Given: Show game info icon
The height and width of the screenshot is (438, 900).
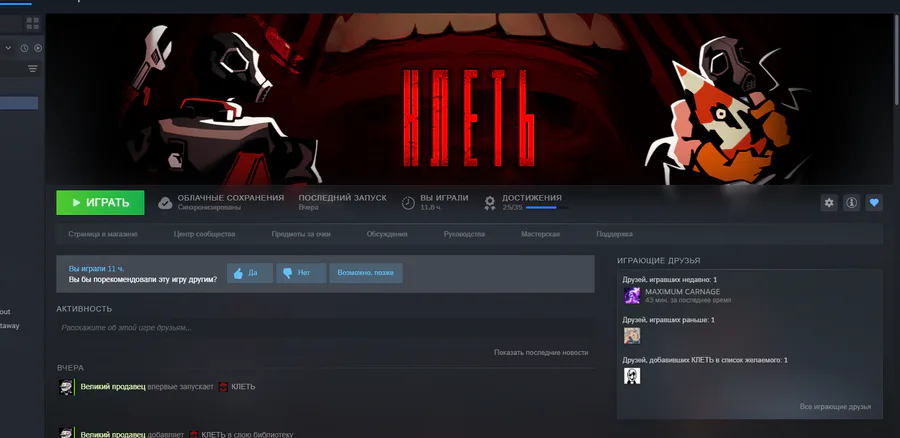Looking at the screenshot, I should (851, 203).
